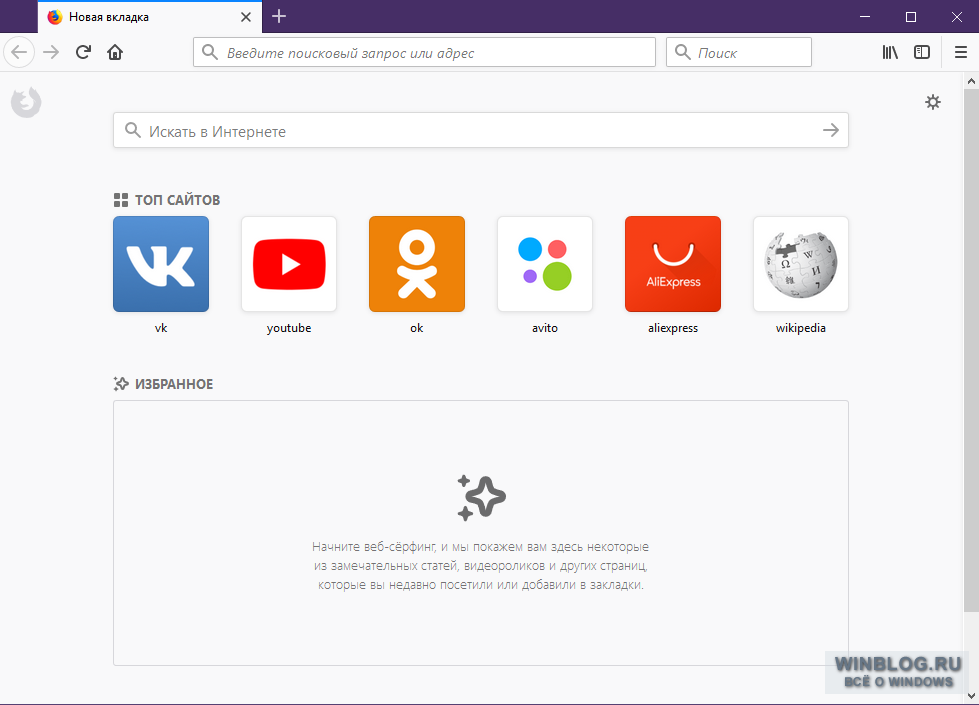Submit search with the arrow button
The width and height of the screenshot is (979, 705).
(831, 130)
